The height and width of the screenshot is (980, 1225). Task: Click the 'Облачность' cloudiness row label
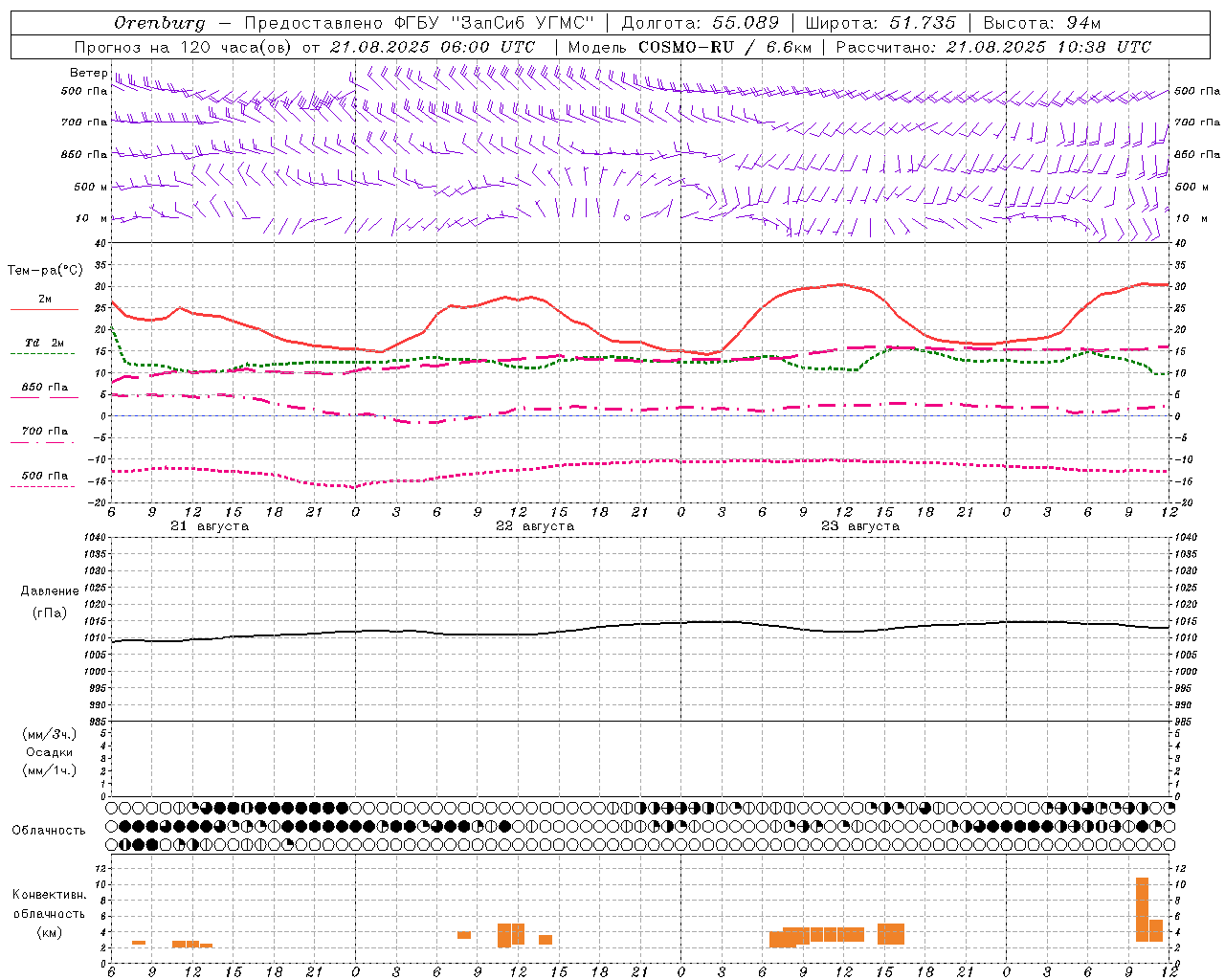click(x=49, y=831)
